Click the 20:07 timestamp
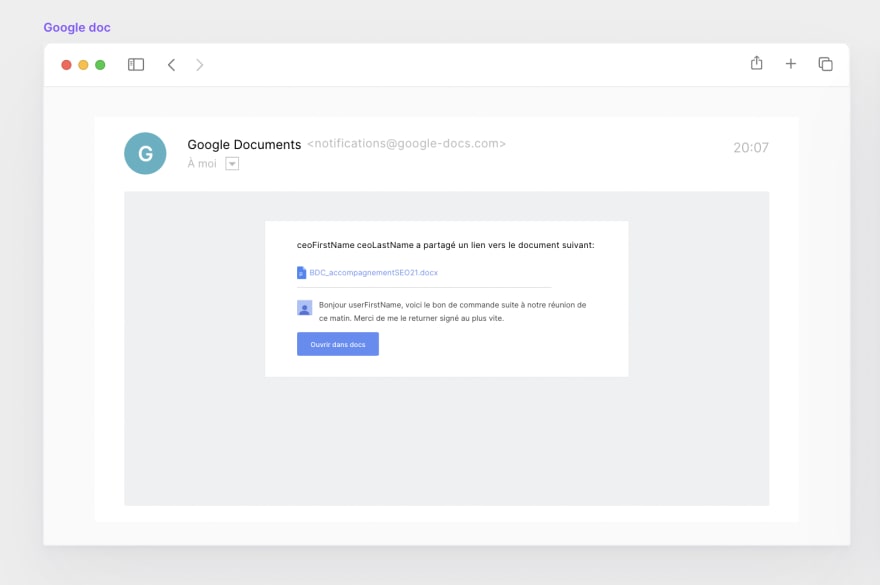Screen dimensions: 880x585 pos(751,148)
